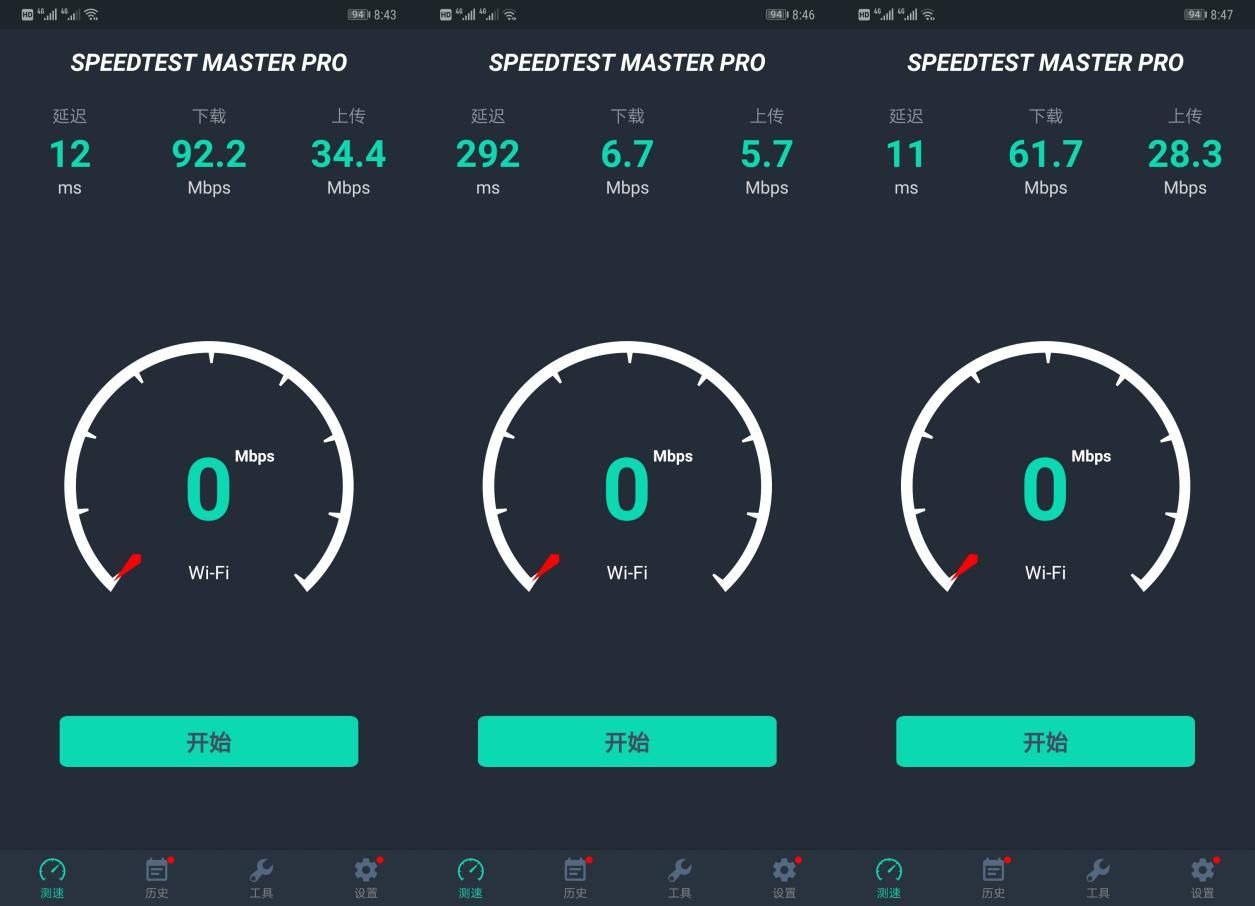This screenshot has width=1255, height=906.
Task: Open 工具 wrench tab in 8:46 screen
Action: 679,878
